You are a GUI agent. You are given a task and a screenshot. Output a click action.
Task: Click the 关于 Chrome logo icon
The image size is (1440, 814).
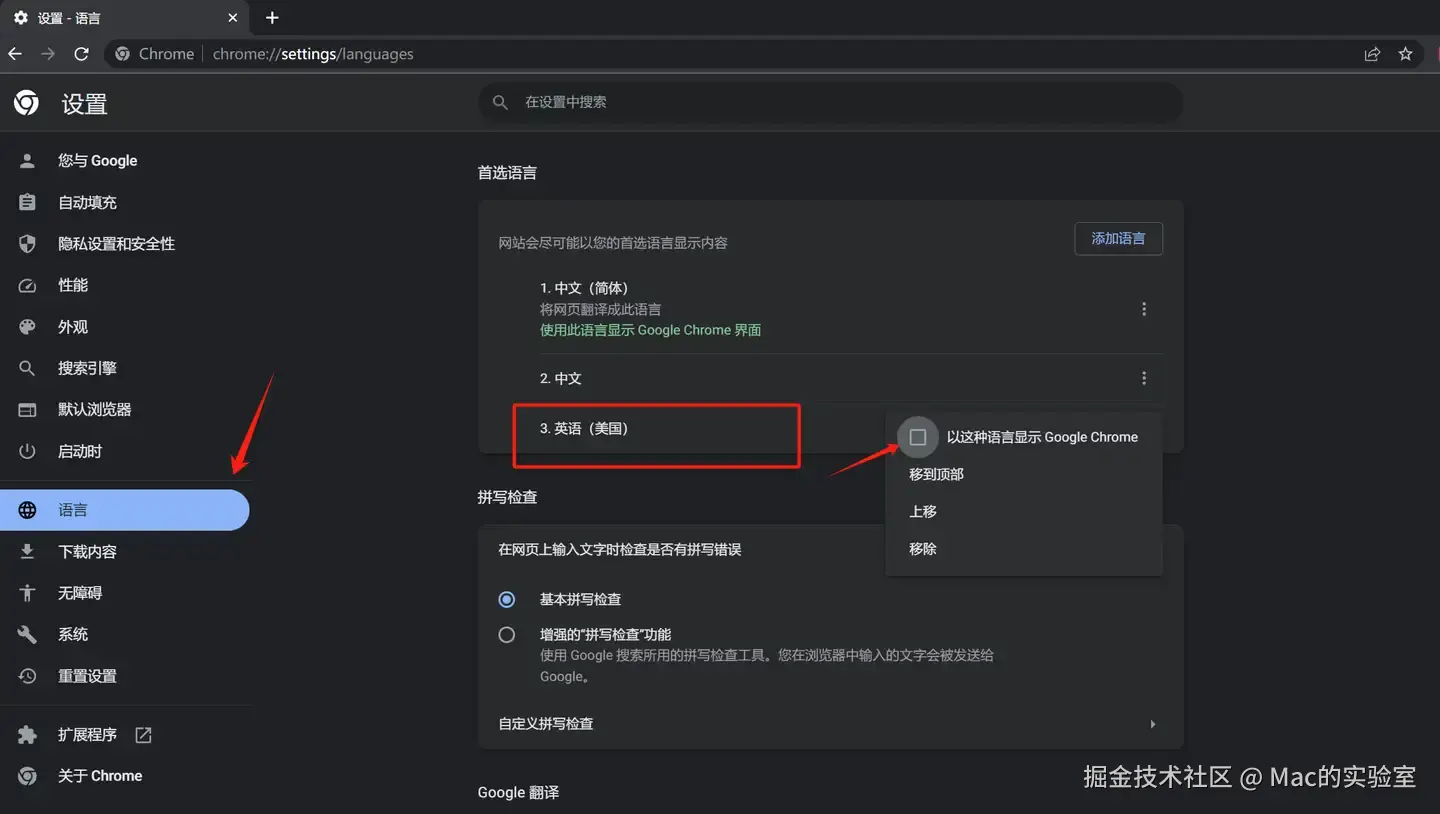[27, 776]
